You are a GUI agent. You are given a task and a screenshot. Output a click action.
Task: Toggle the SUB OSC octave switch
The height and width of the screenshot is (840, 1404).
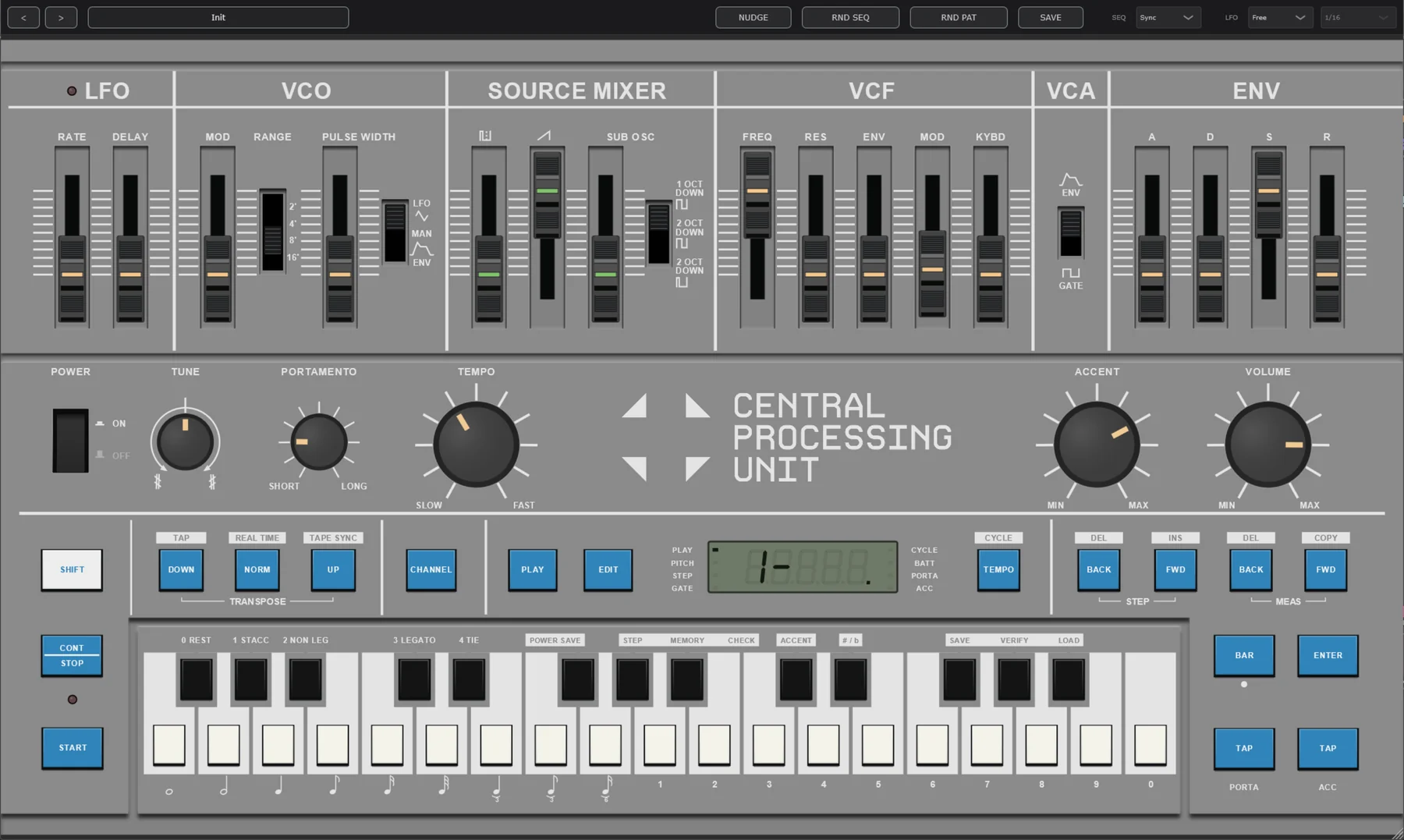[x=659, y=233]
